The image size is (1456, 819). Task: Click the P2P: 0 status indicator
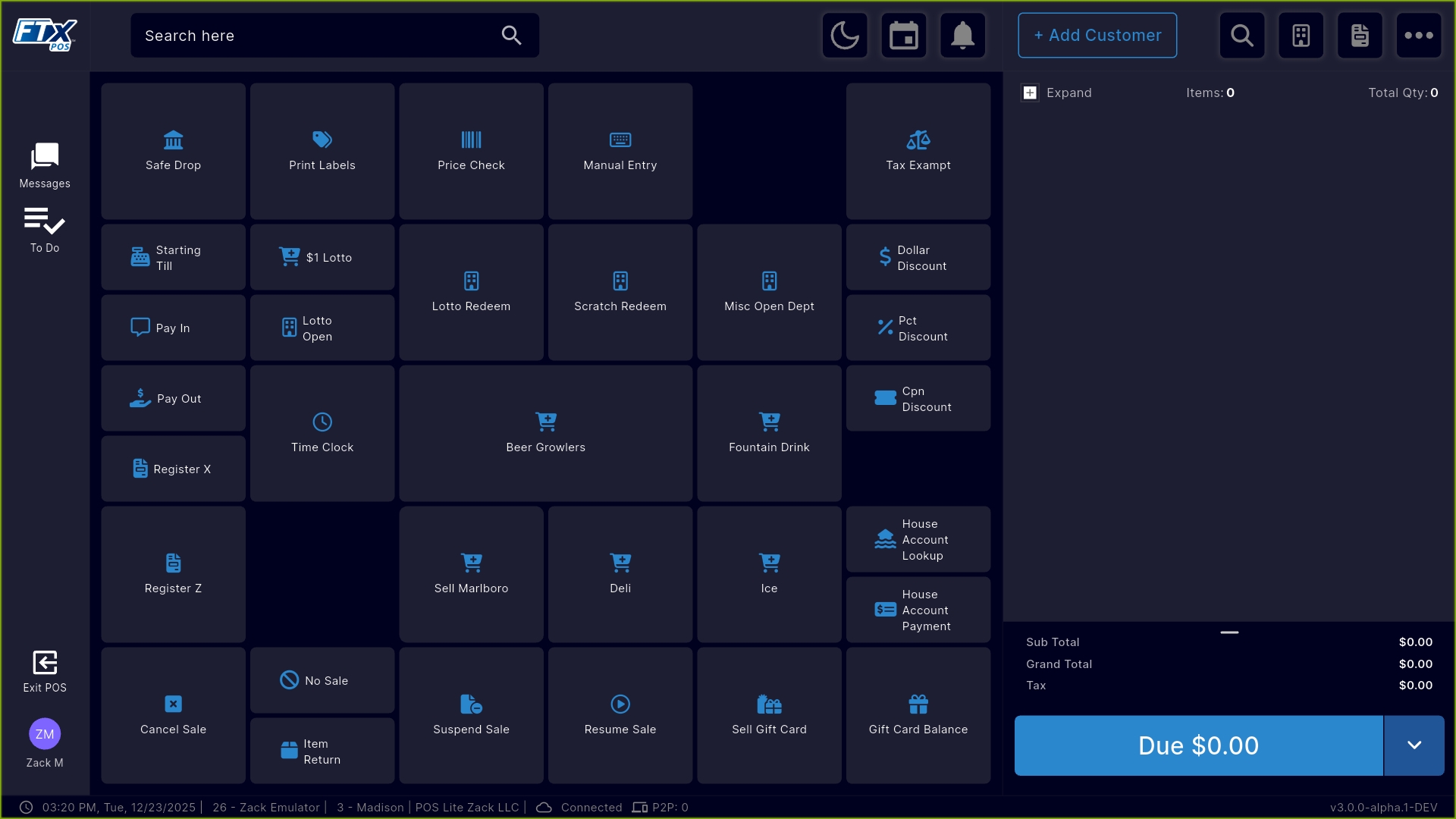tap(661, 808)
